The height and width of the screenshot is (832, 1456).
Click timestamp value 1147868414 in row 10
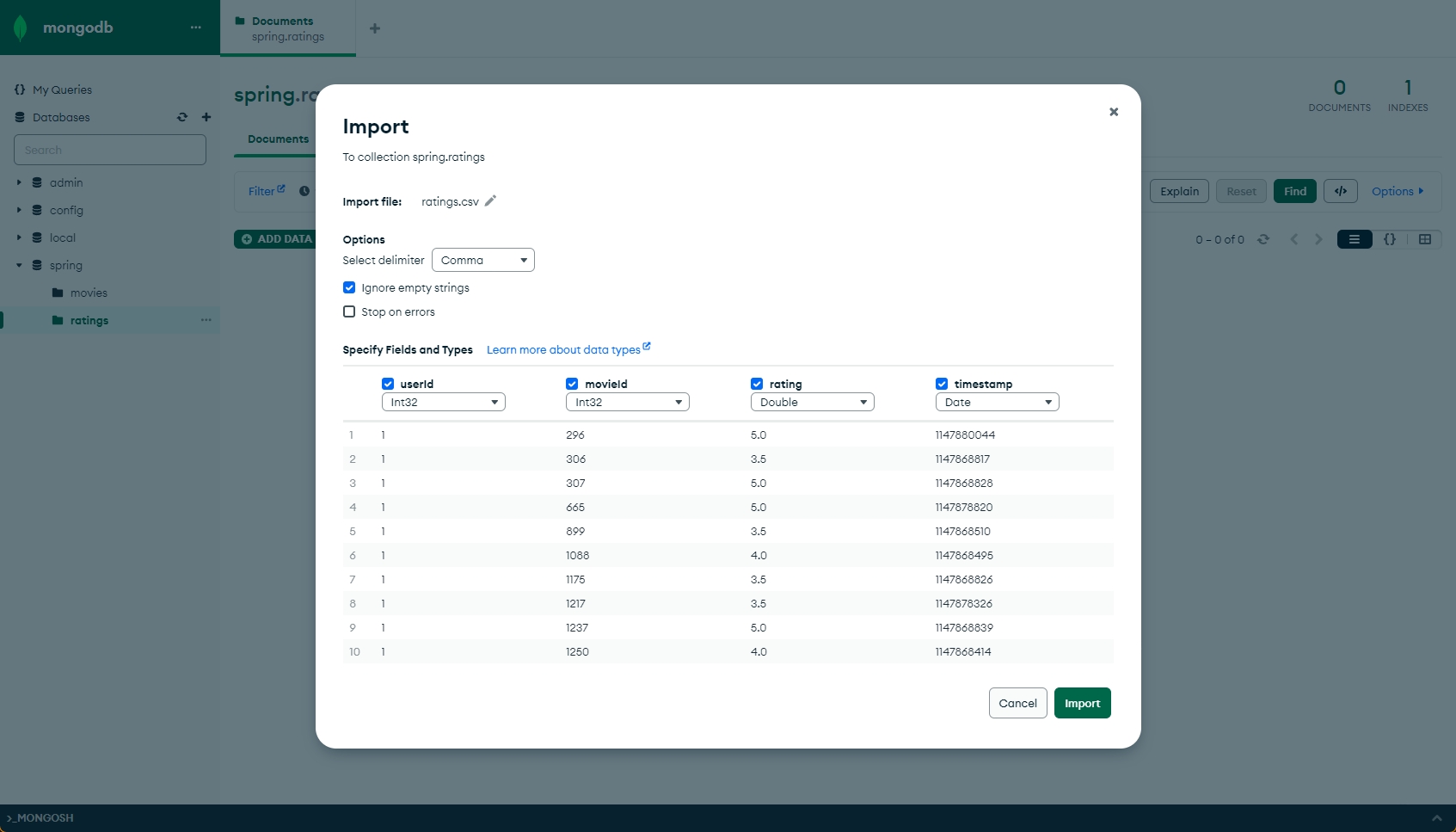click(963, 651)
